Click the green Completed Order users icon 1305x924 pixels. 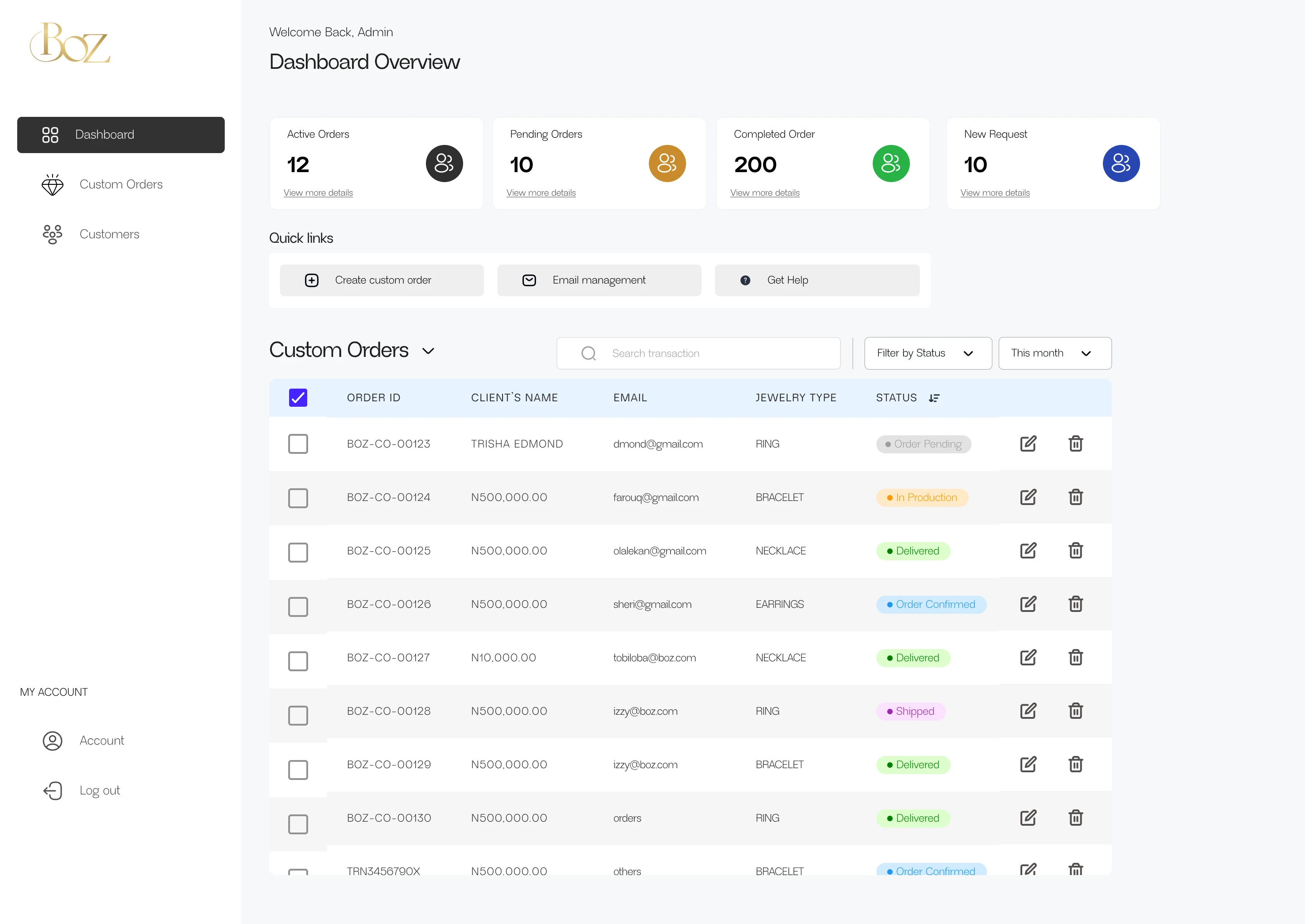pos(891,164)
